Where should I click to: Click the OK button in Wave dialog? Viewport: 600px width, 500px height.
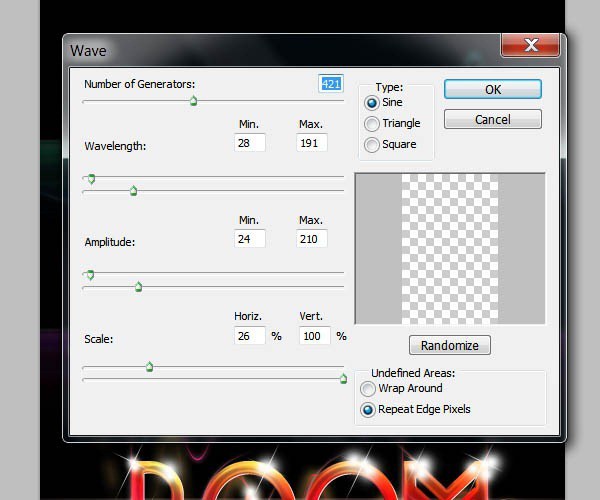point(492,89)
